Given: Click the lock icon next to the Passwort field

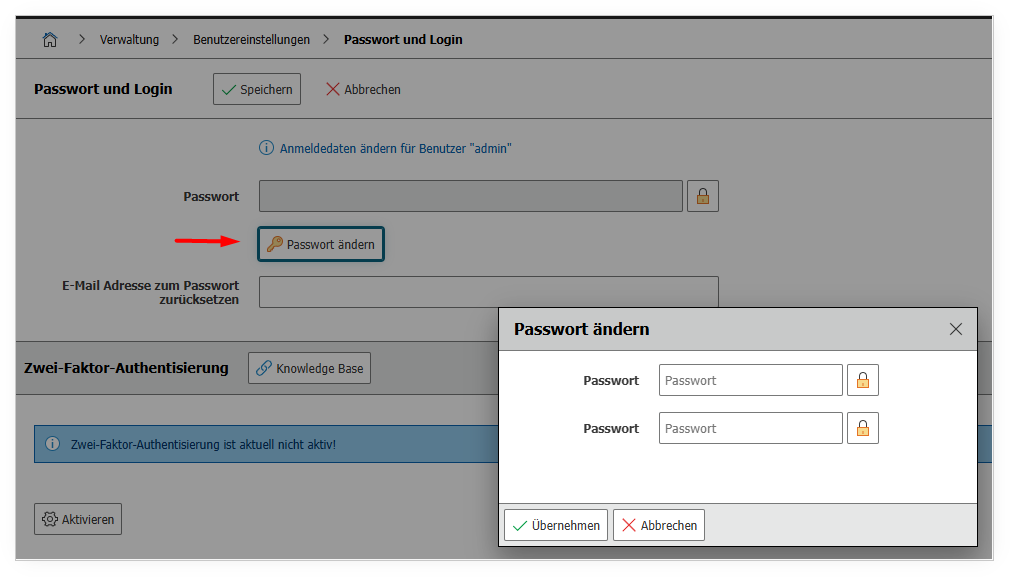Looking at the screenshot, I should tap(702, 195).
